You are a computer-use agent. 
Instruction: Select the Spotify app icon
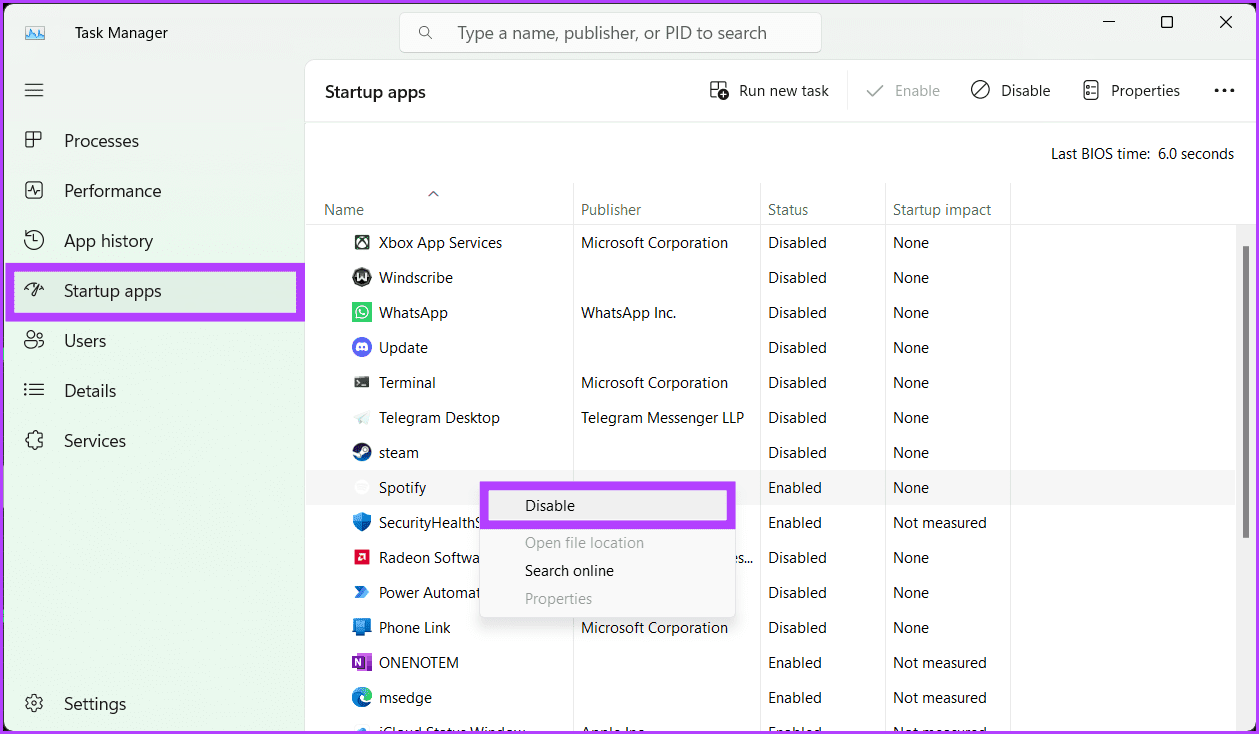point(361,487)
